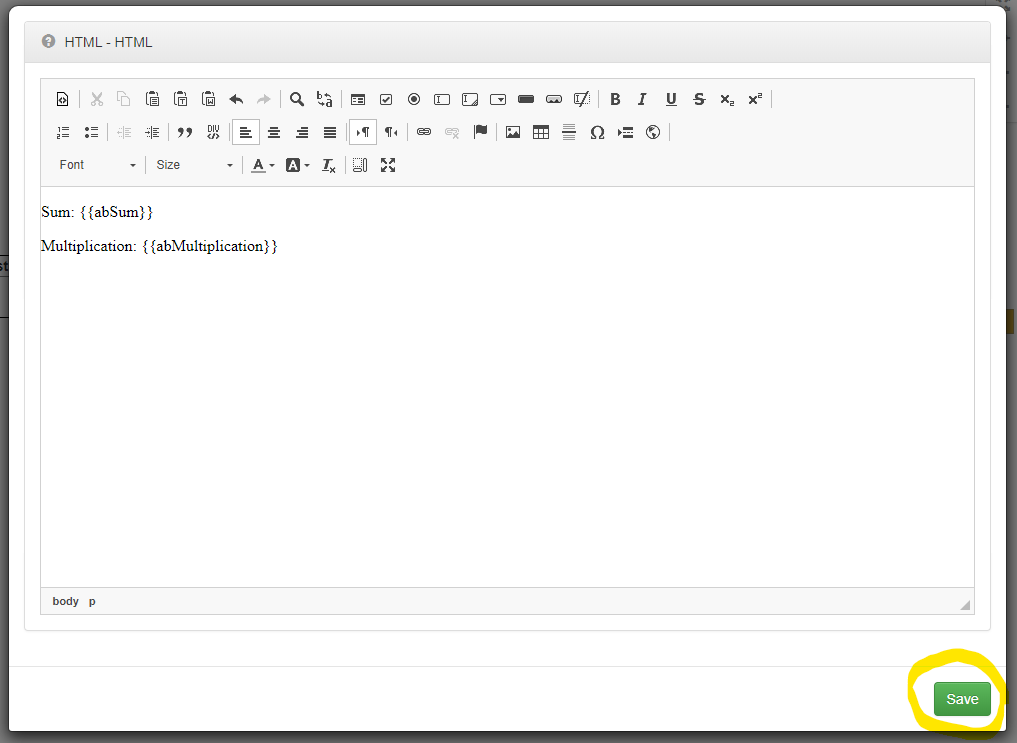Copy selection with the Copy icon
Image resolution: width=1017 pixels, height=743 pixels.
124,99
